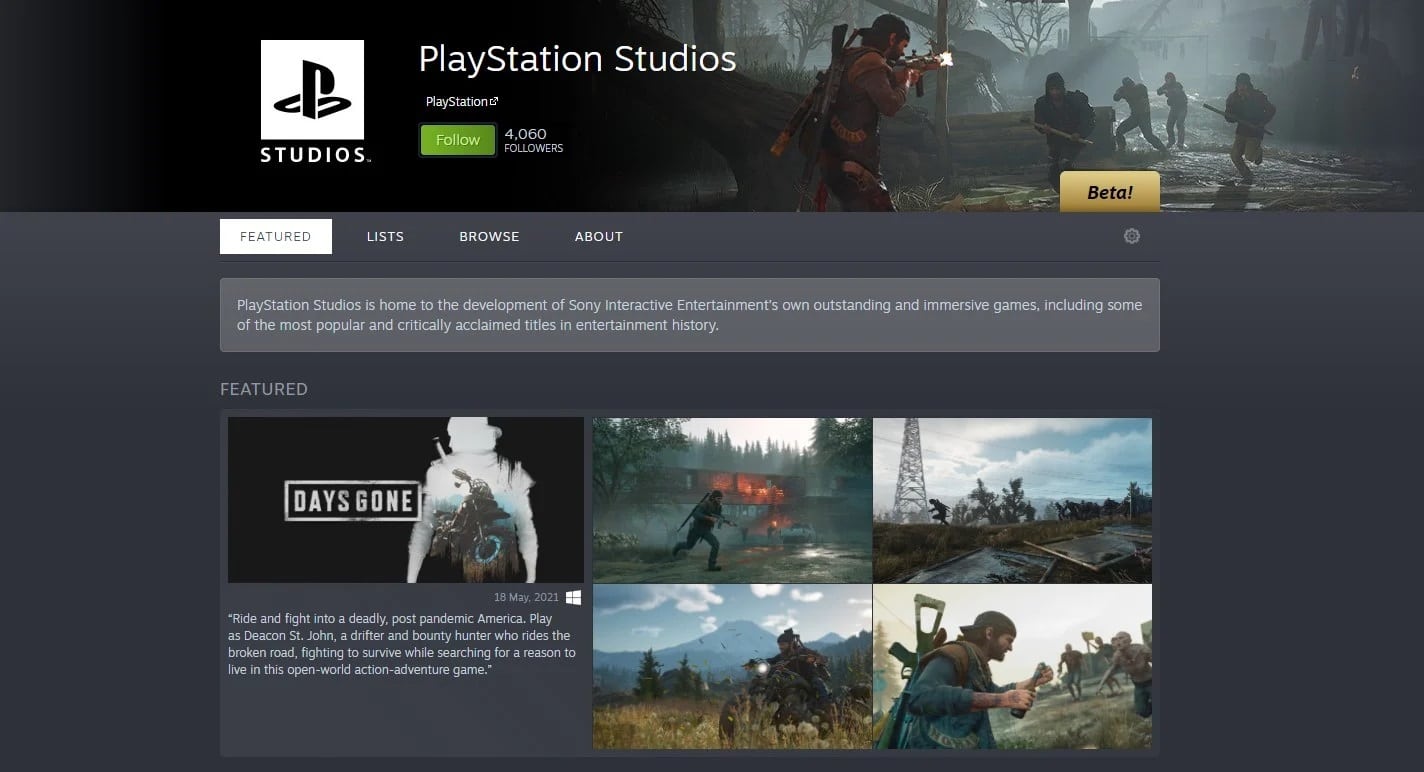Switch to the LISTS tab

click(x=385, y=236)
